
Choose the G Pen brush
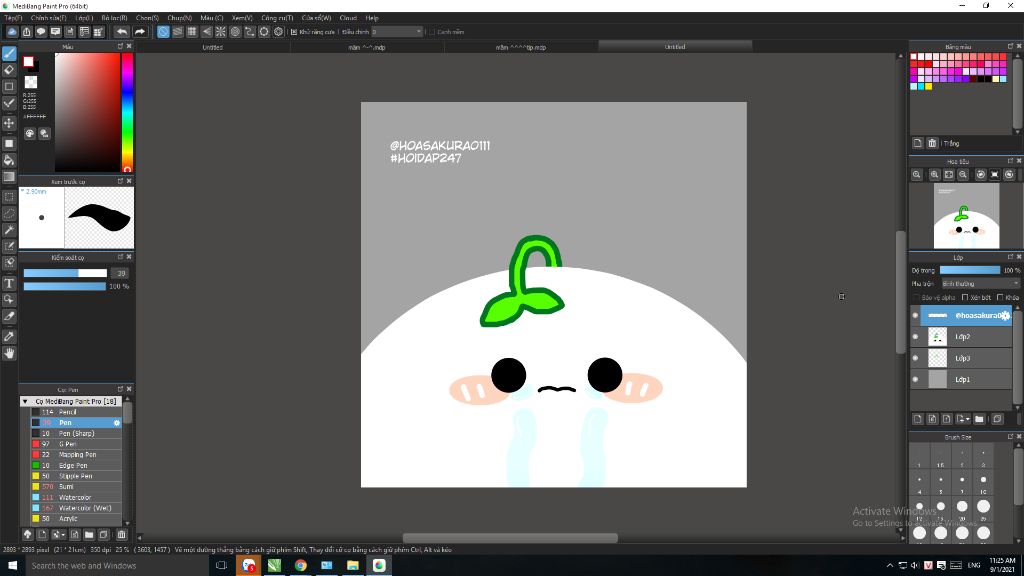[66, 444]
